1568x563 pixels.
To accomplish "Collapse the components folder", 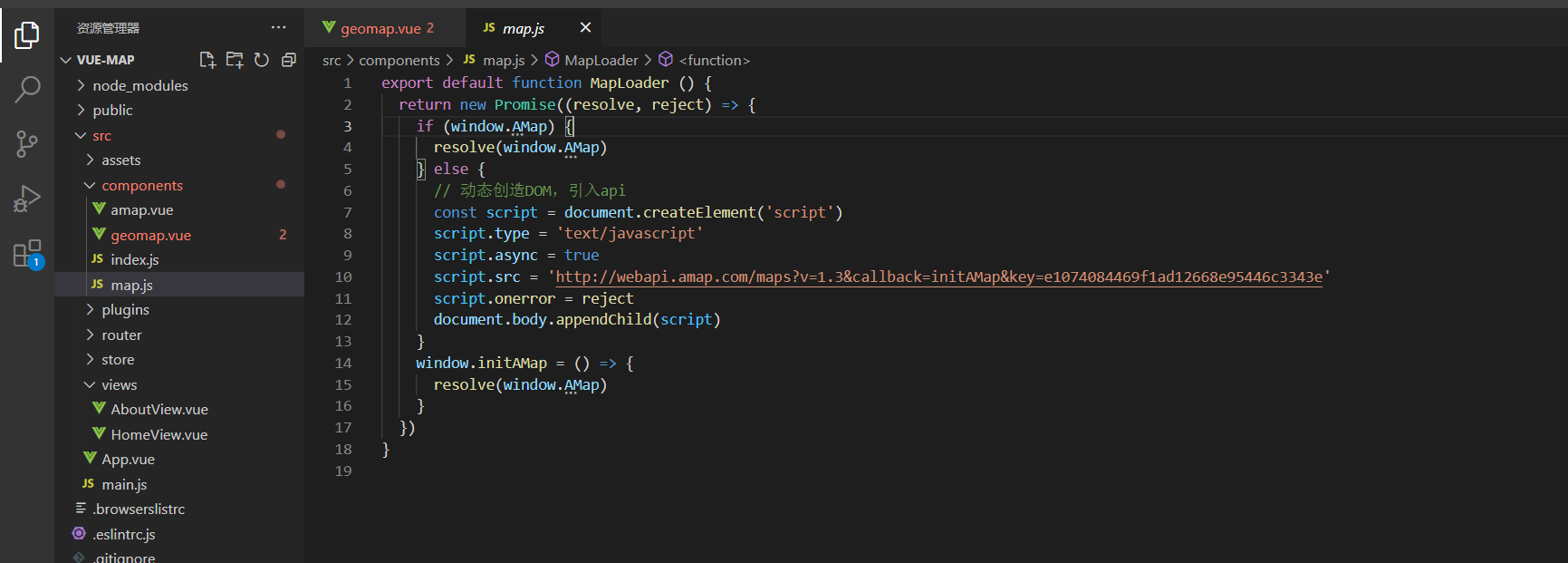I will click(x=179, y=185).
